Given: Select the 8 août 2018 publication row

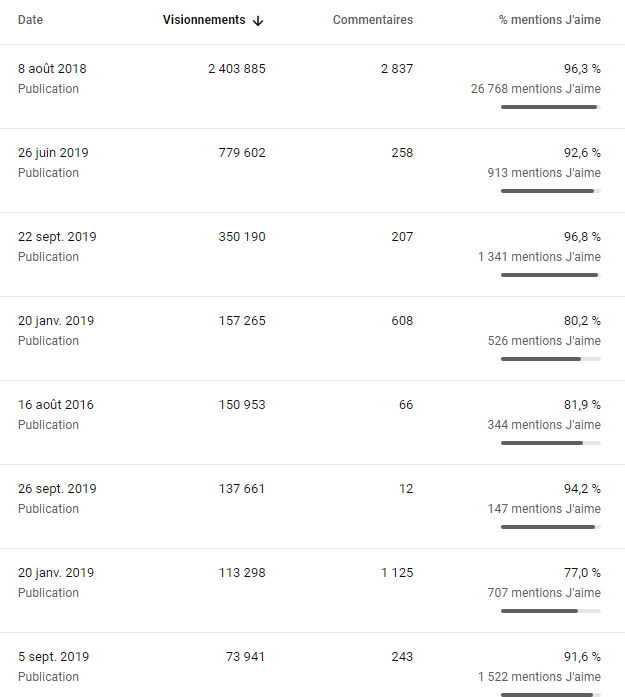Looking at the screenshot, I should tap(312, 87).
